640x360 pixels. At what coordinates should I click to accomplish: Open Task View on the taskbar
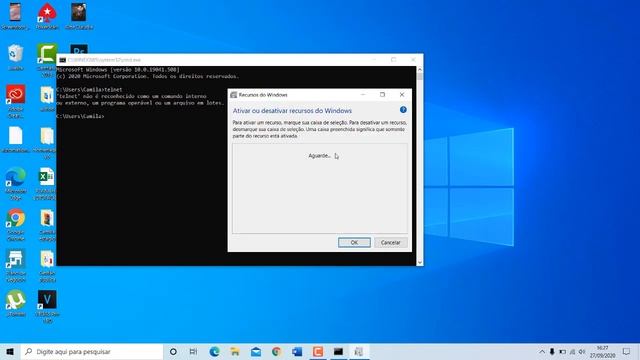tap(193, 351)
